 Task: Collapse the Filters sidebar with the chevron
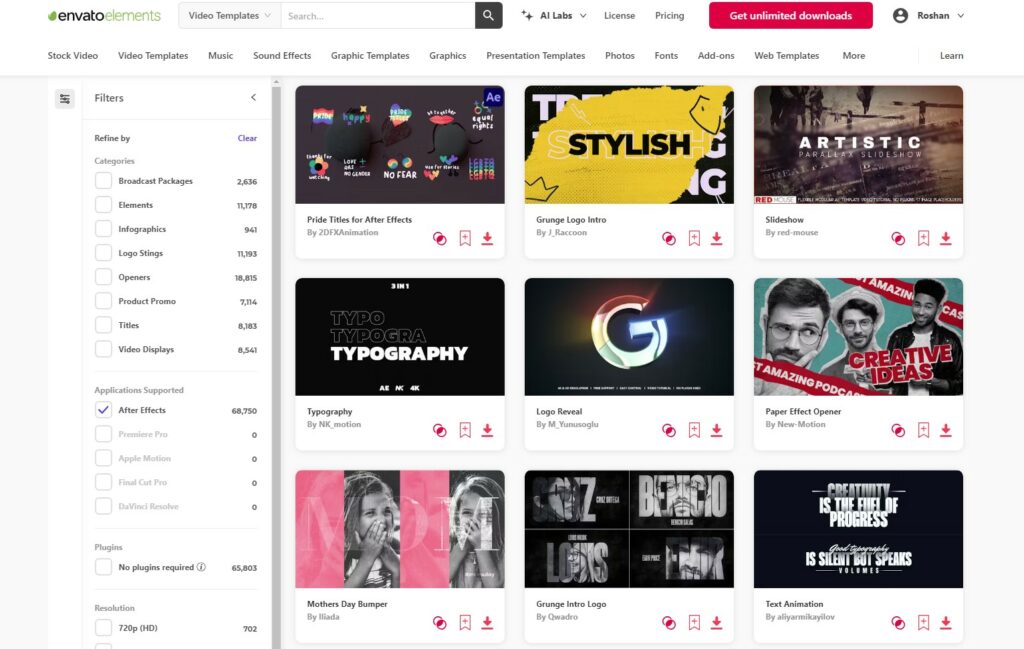click(x=253, y=98)
